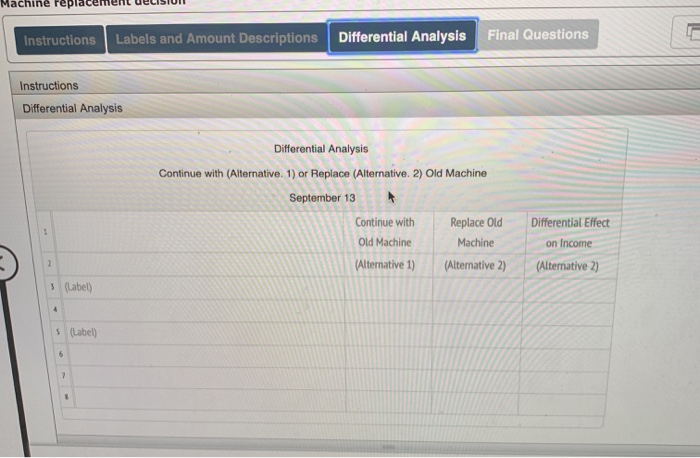Switch to Labels and Amount Descriptions tab

point(217,38)
